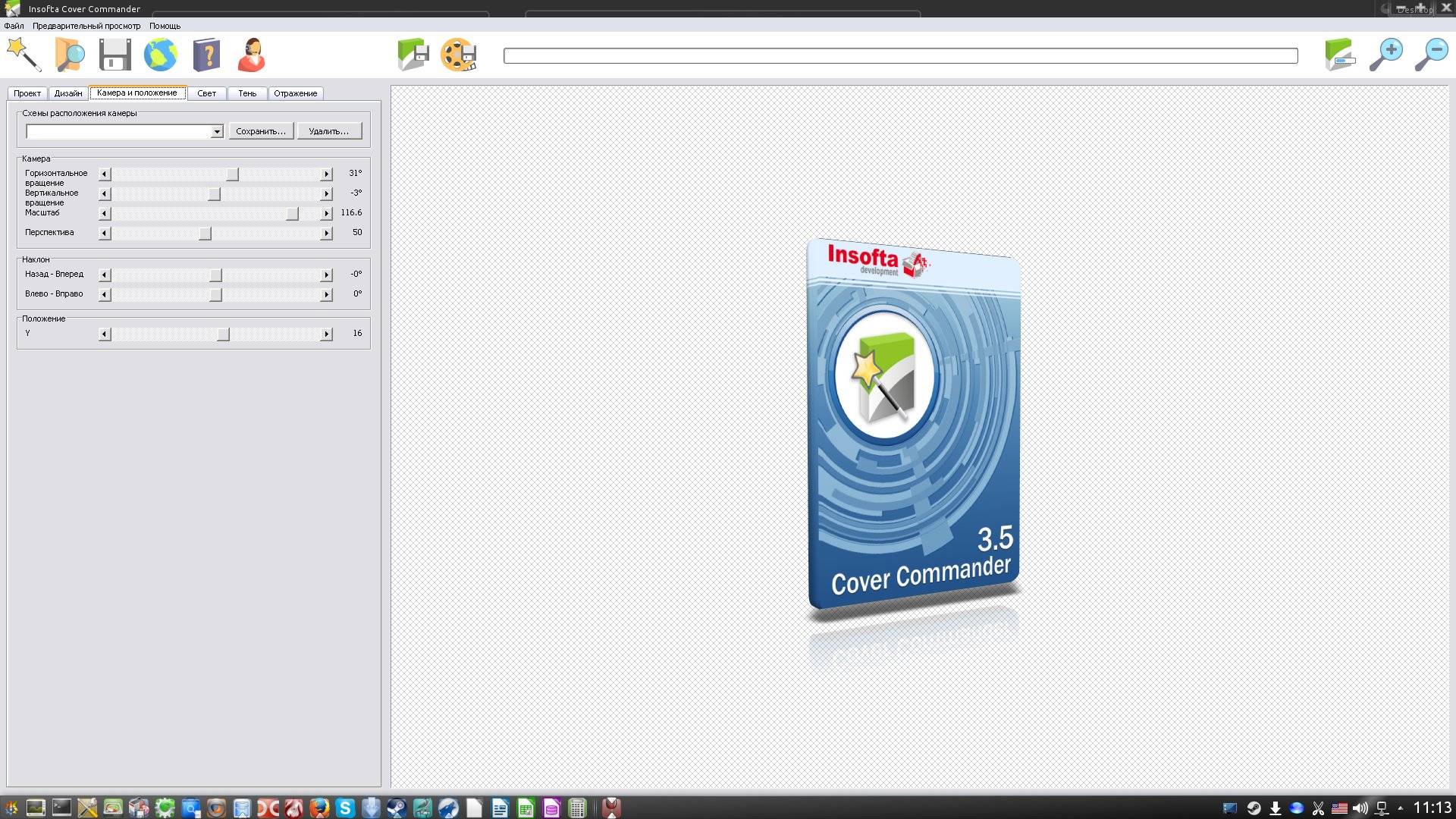Click the Удалить... button
The width and height of the screenshot is (1456, 819).
329,131
